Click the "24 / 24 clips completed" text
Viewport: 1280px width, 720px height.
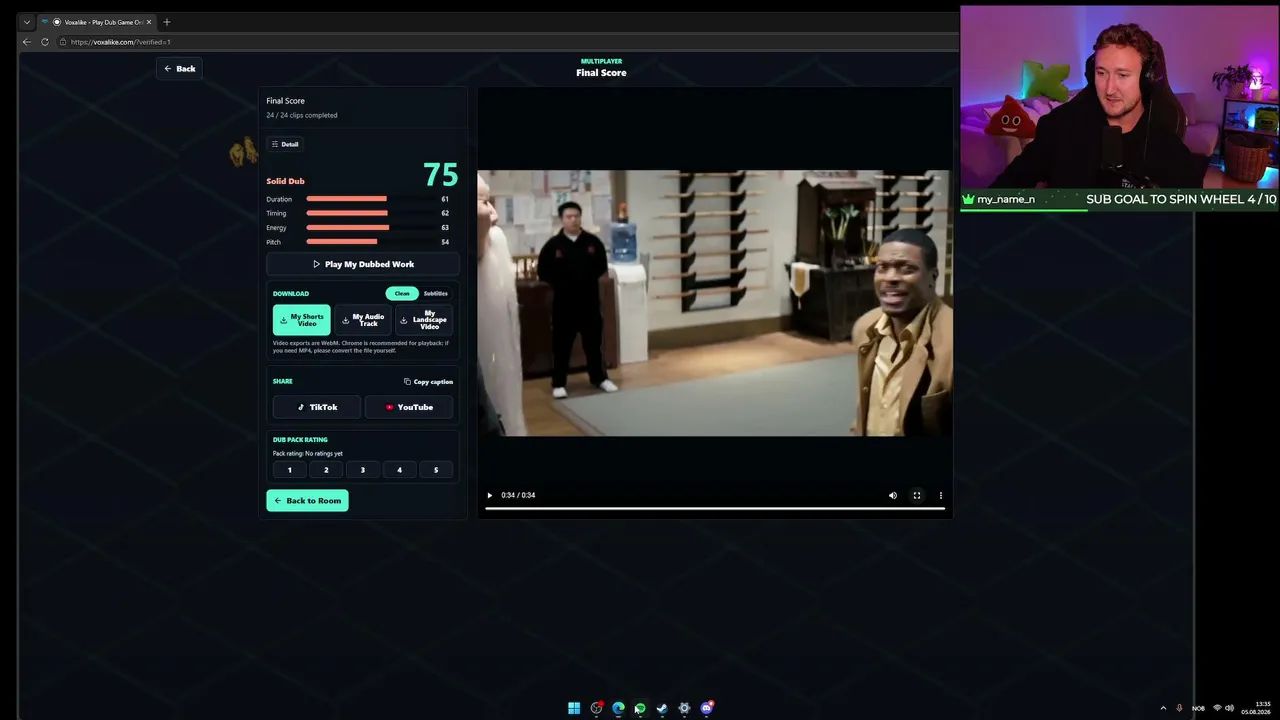coord(302,115)
